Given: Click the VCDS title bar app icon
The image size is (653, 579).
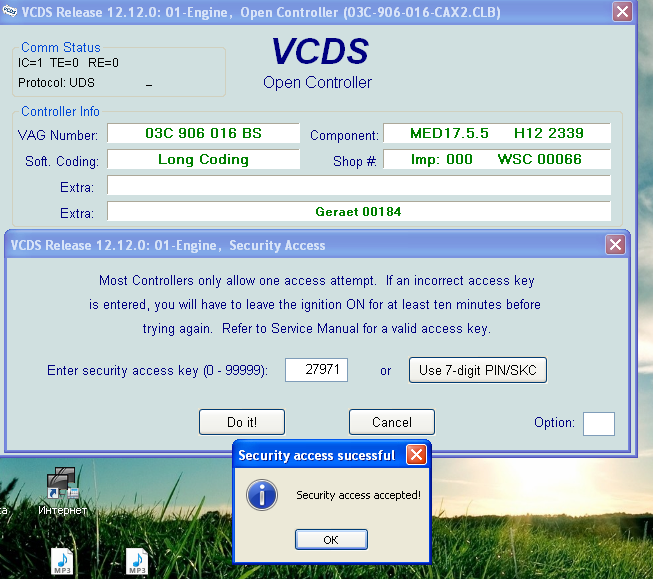Looking at the screenshot, I should click(x=9, y=11).
